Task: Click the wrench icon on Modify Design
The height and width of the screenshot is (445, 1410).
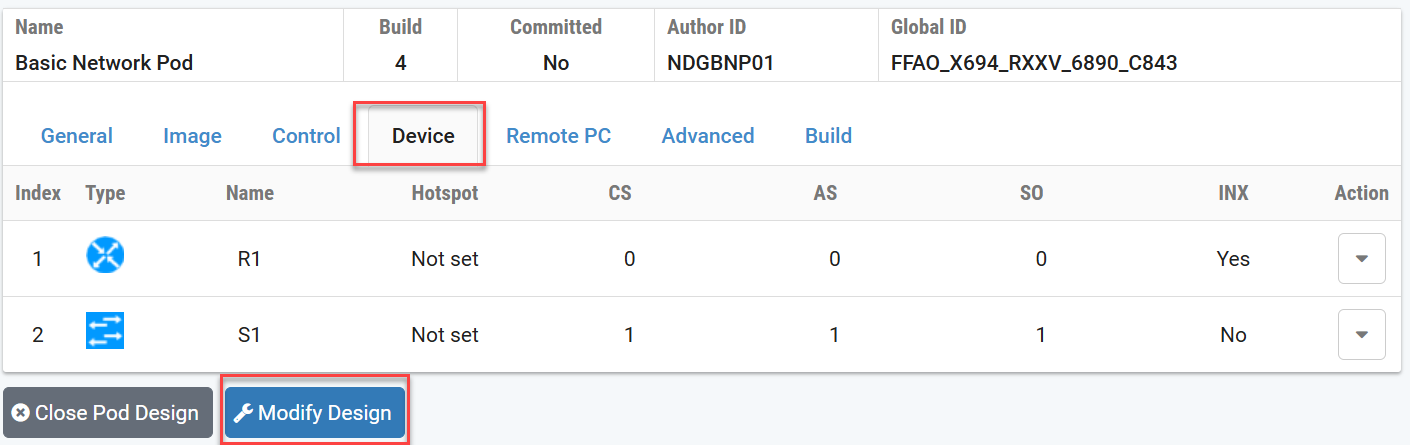Action: [242, 413]
